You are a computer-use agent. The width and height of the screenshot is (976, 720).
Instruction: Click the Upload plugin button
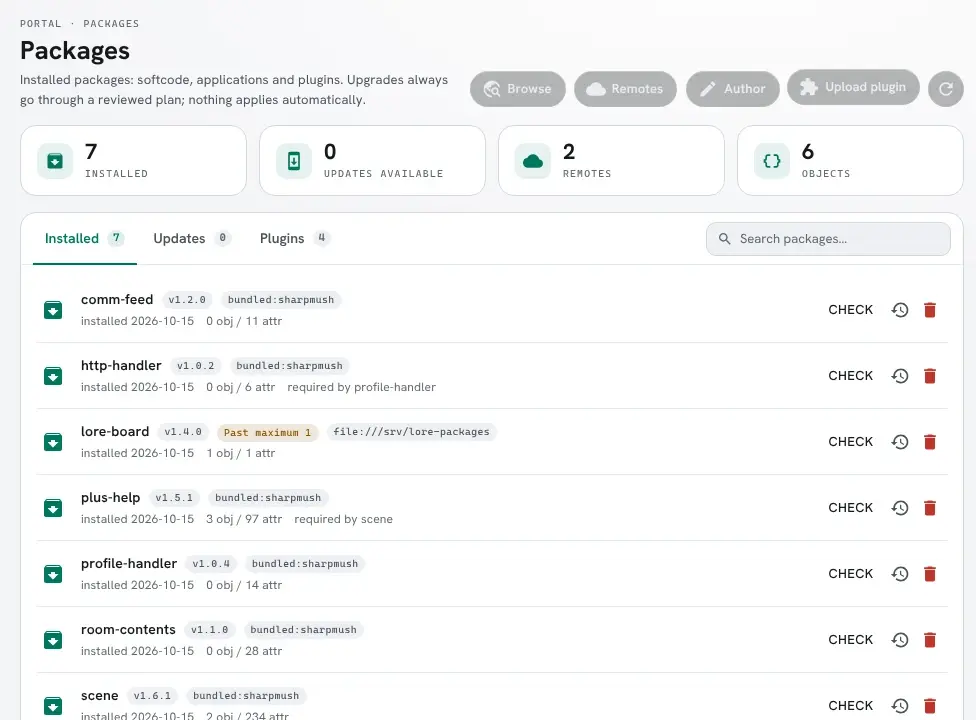click(853, 87)
